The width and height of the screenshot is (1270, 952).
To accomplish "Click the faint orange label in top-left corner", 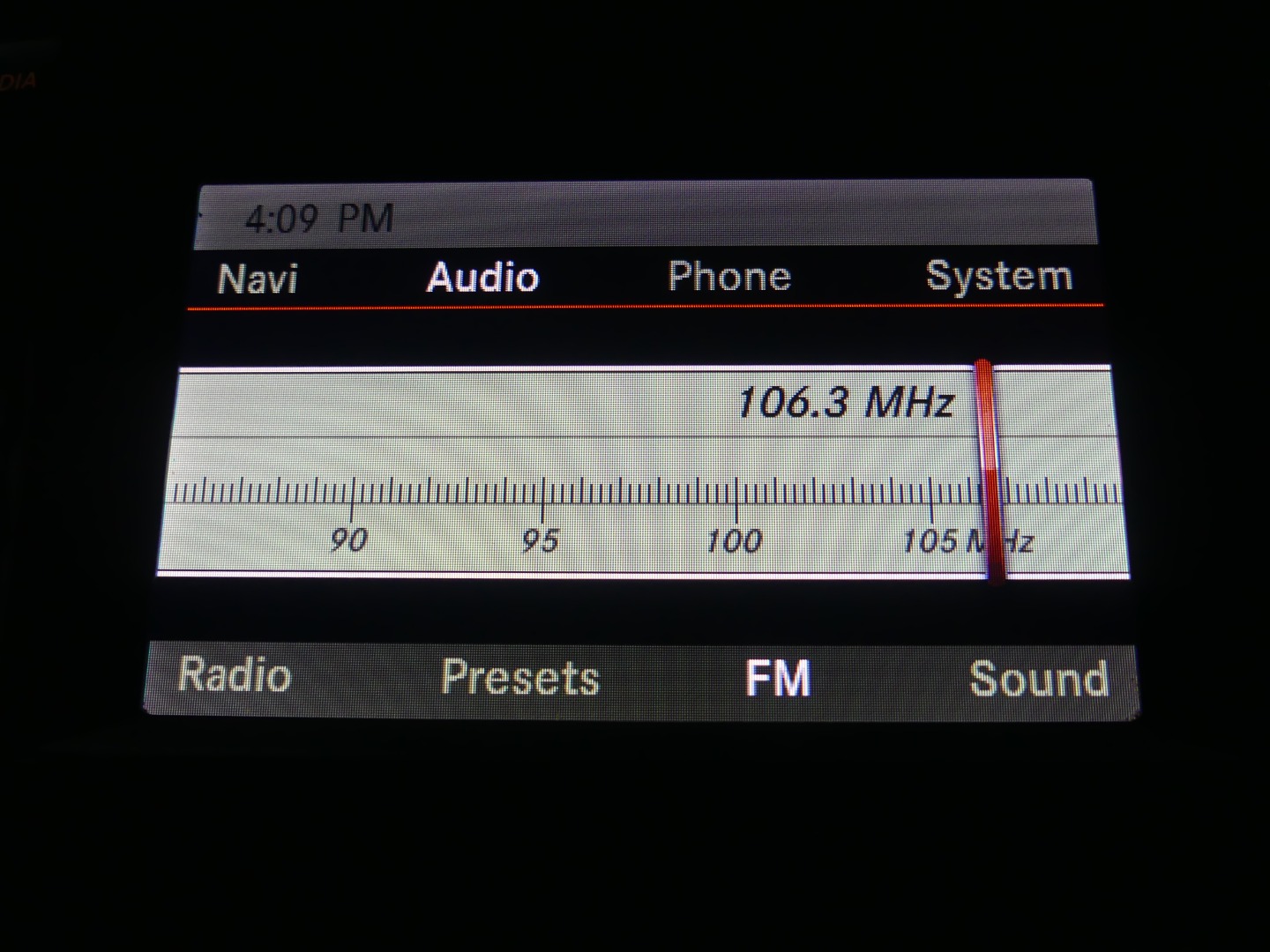I will (x=18, y=82).
